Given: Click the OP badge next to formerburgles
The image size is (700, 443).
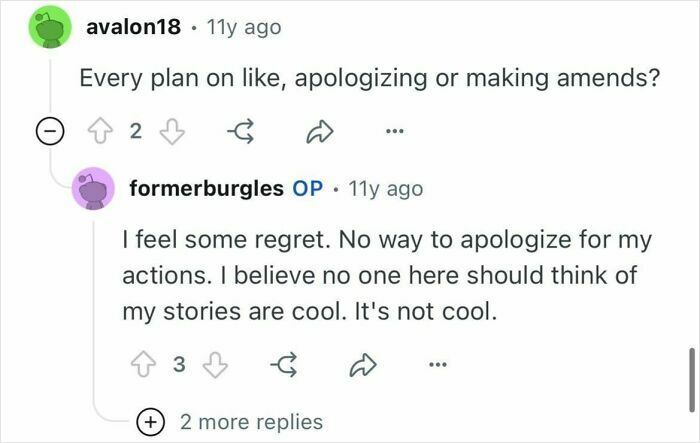Looking at the screenshot, I should pos(308,188).
